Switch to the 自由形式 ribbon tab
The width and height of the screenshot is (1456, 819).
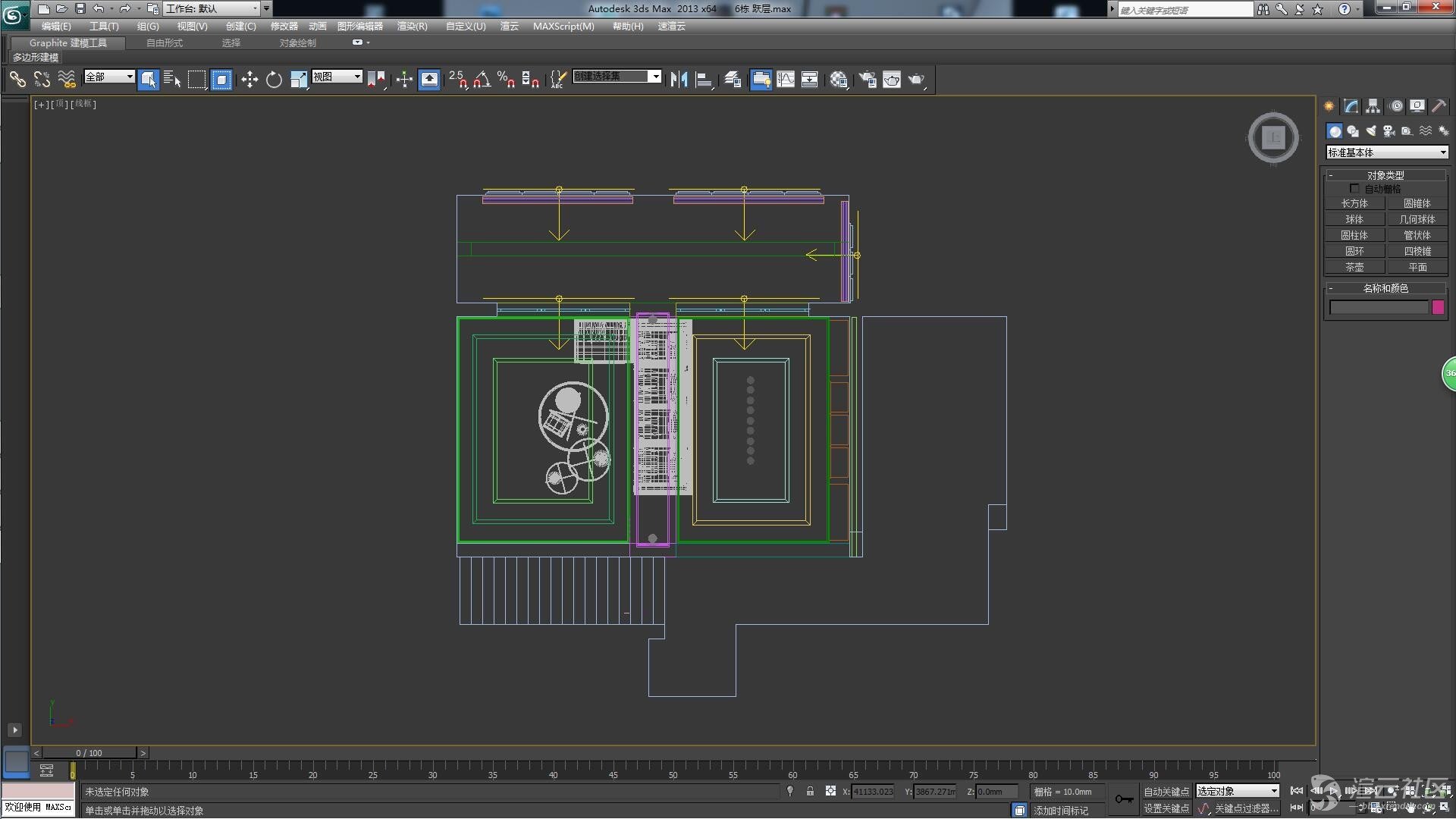165,42
